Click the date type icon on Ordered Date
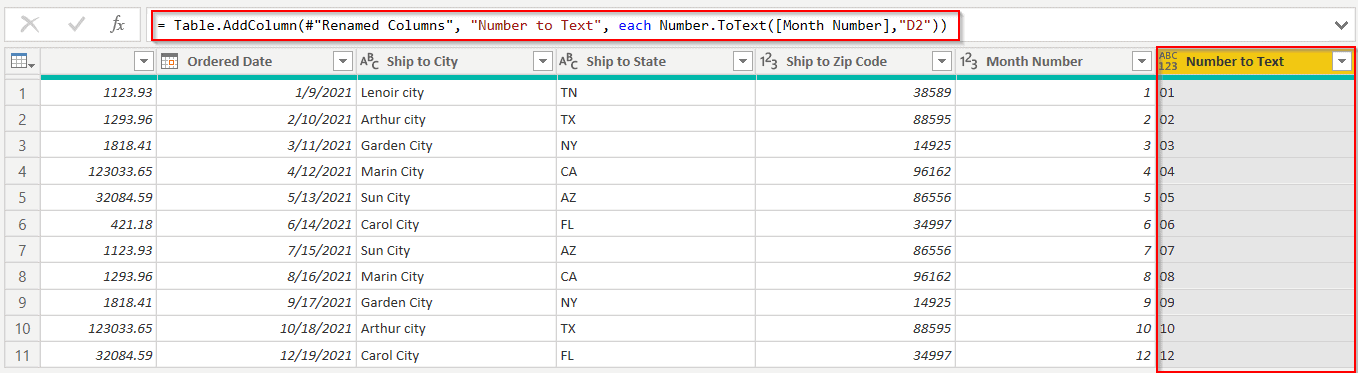The image size is (1358, 373). click(x=169, y=61)
